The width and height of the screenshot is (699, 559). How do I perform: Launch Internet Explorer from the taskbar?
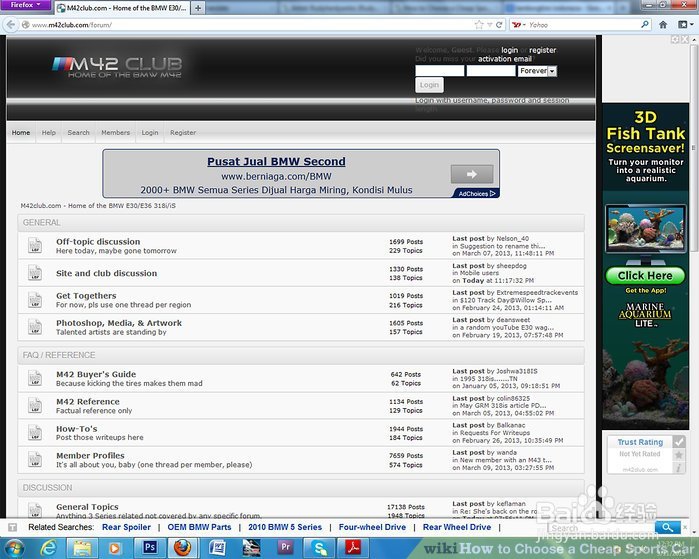click(x=49, y=548)
